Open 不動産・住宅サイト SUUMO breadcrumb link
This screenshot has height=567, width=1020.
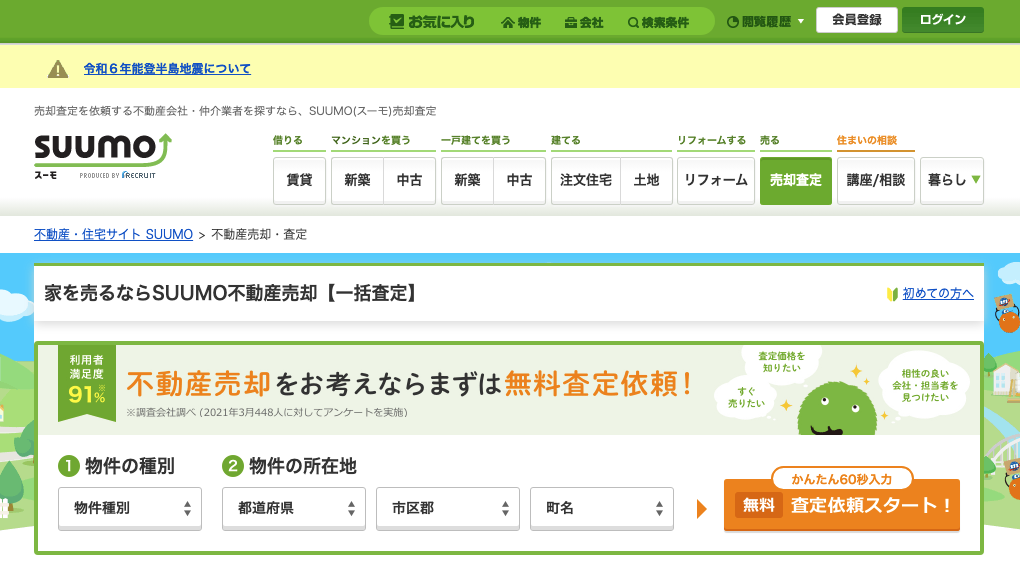tap(113, 234)
